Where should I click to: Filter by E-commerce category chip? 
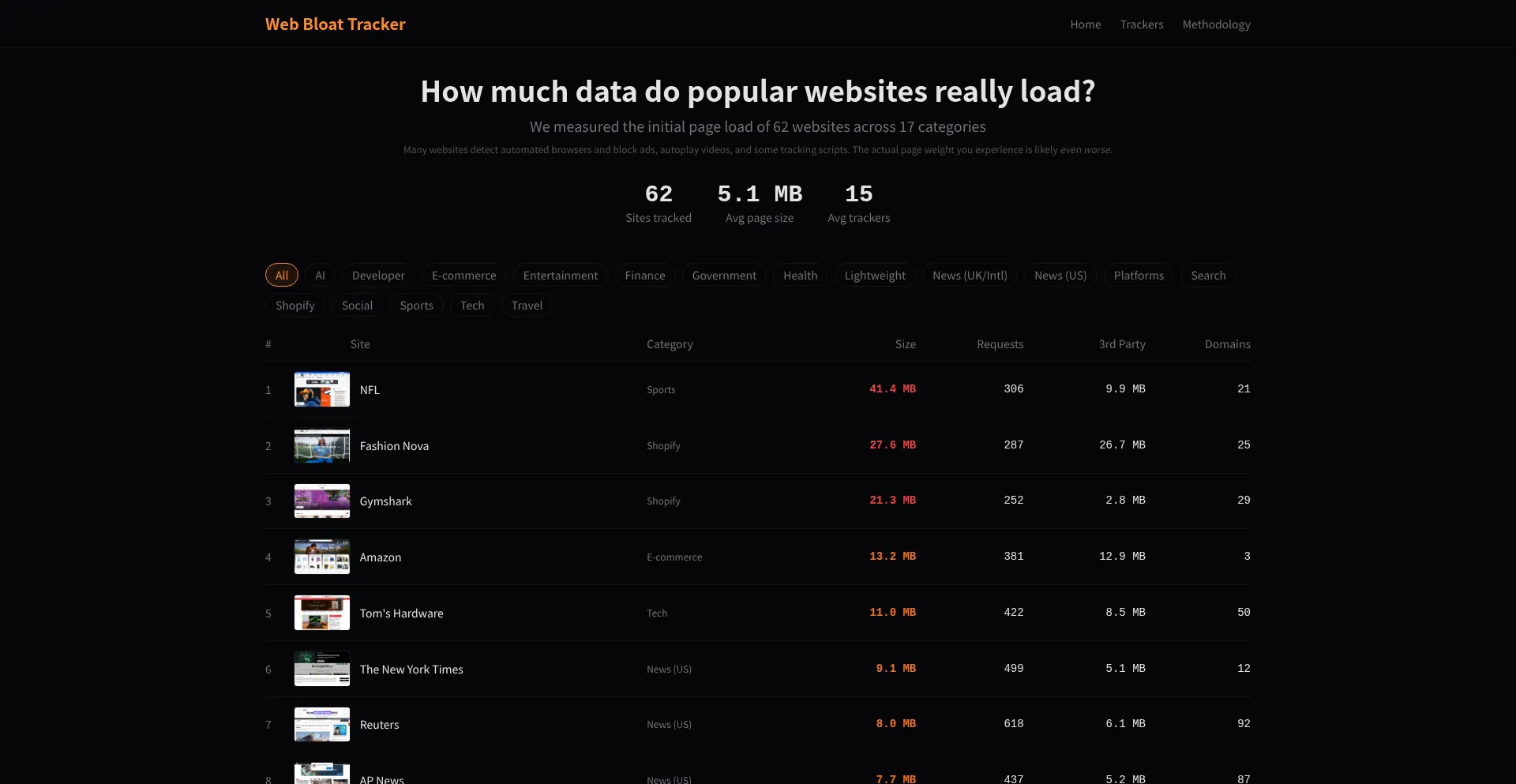click(x=463, y=275)
